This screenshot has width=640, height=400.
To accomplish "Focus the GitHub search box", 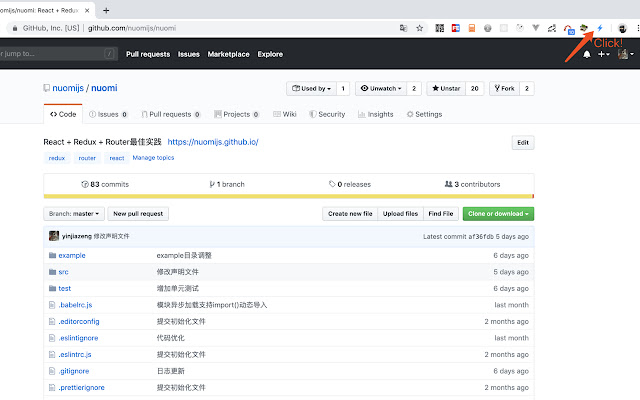I will (x=57, y=53).
